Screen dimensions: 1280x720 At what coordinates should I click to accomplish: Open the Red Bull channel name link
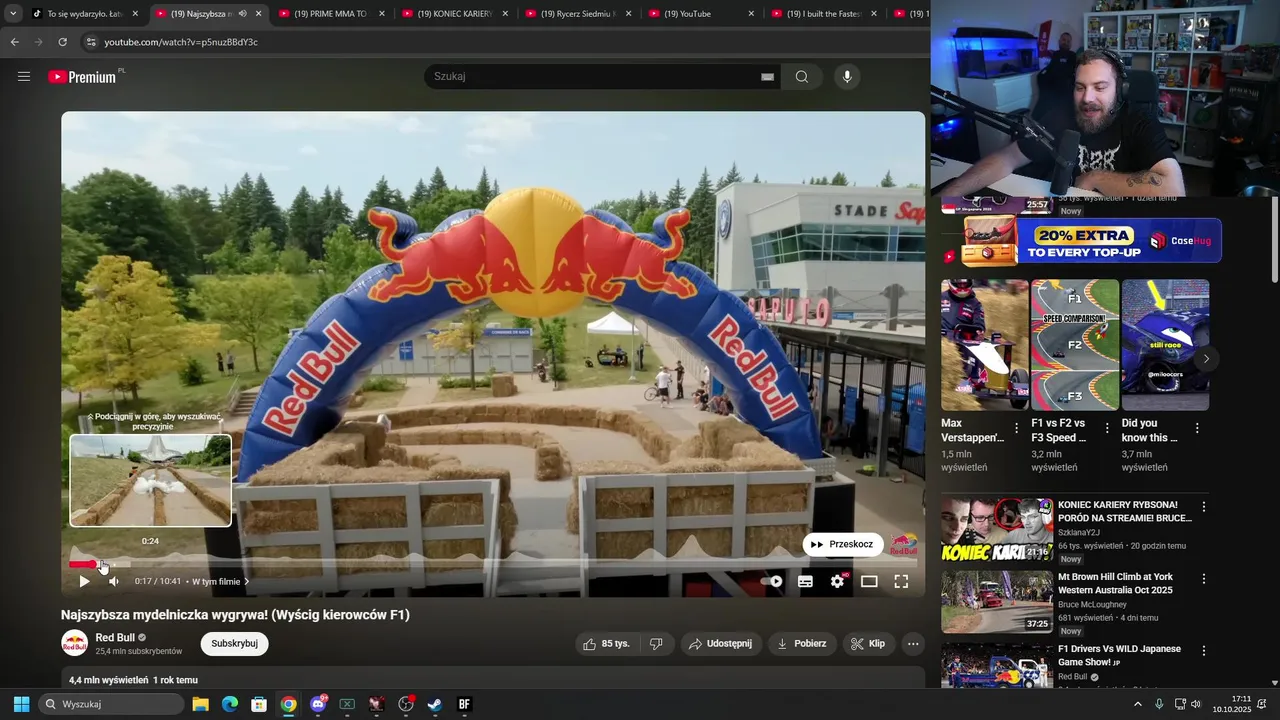pos(115,638)
